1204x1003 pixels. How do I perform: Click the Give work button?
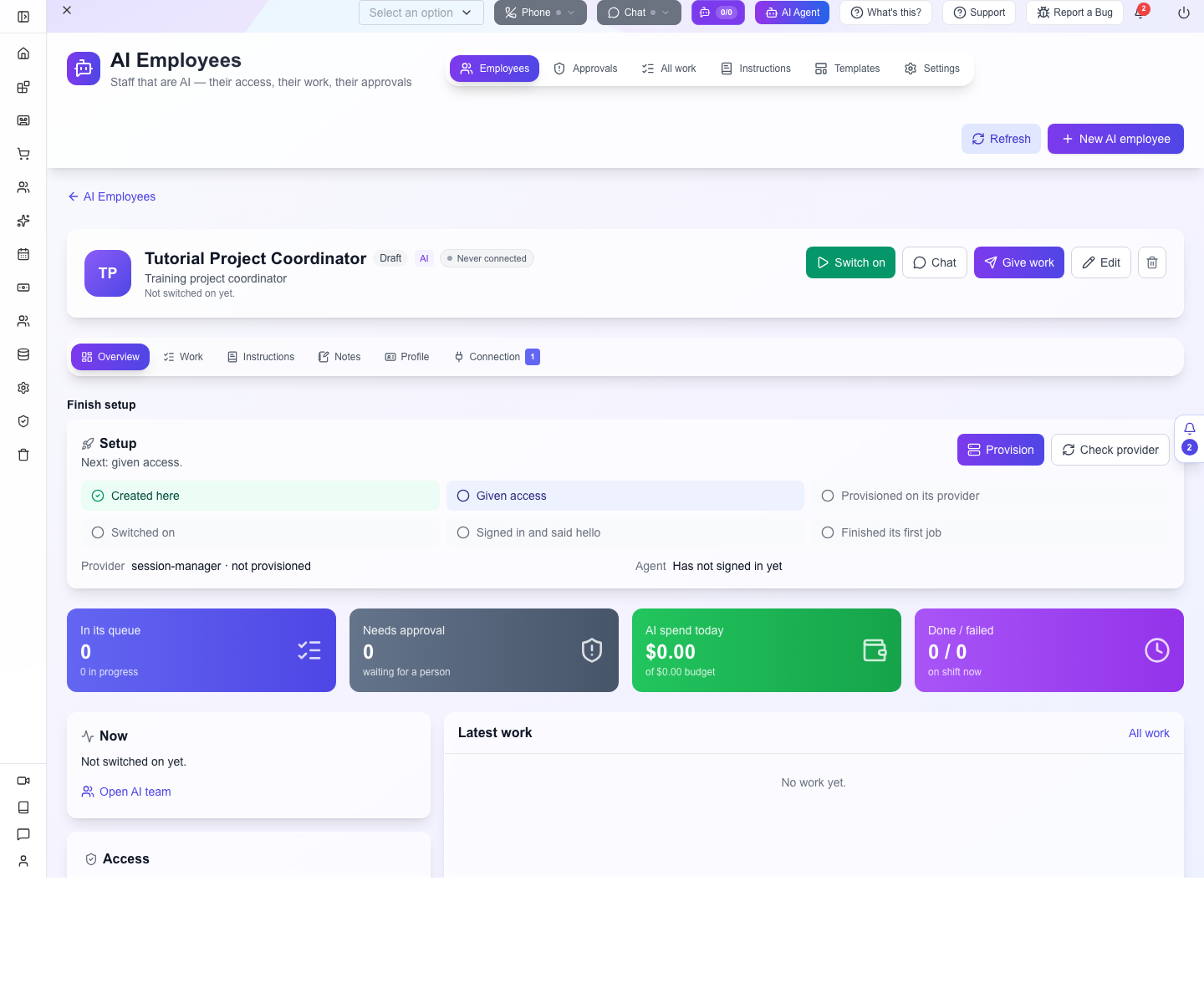coord(1019,262)
